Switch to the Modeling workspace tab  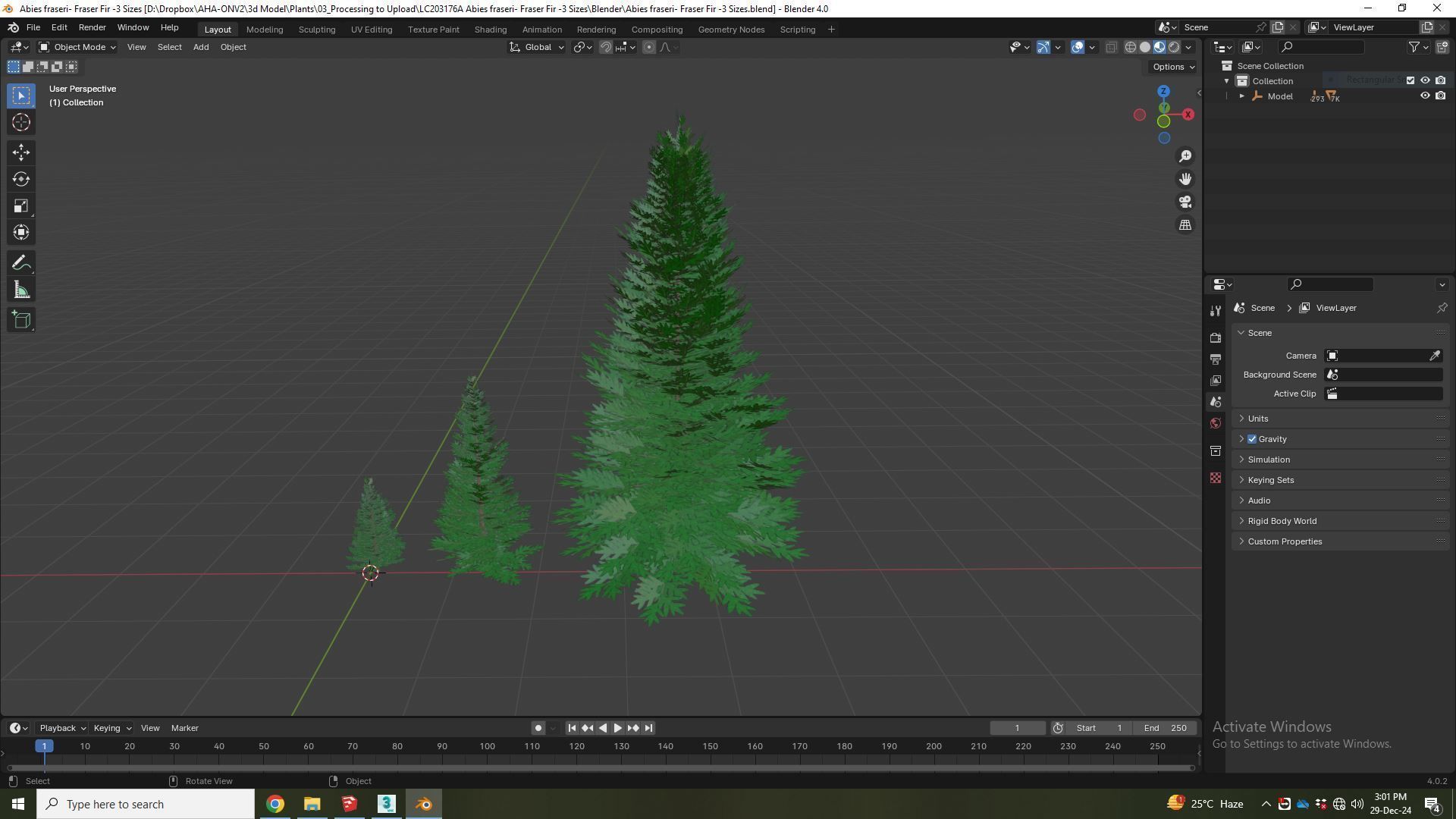pos(265,30)
